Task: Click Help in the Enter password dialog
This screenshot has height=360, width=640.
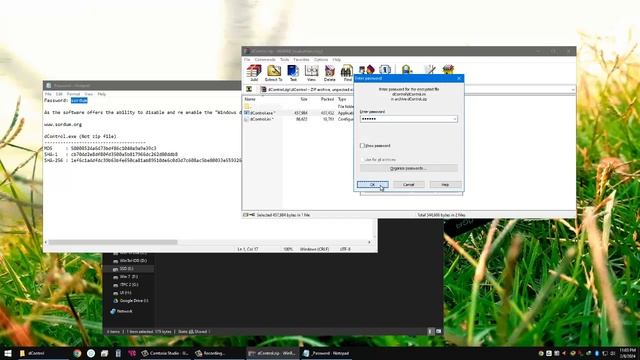Action: [445, 184]
